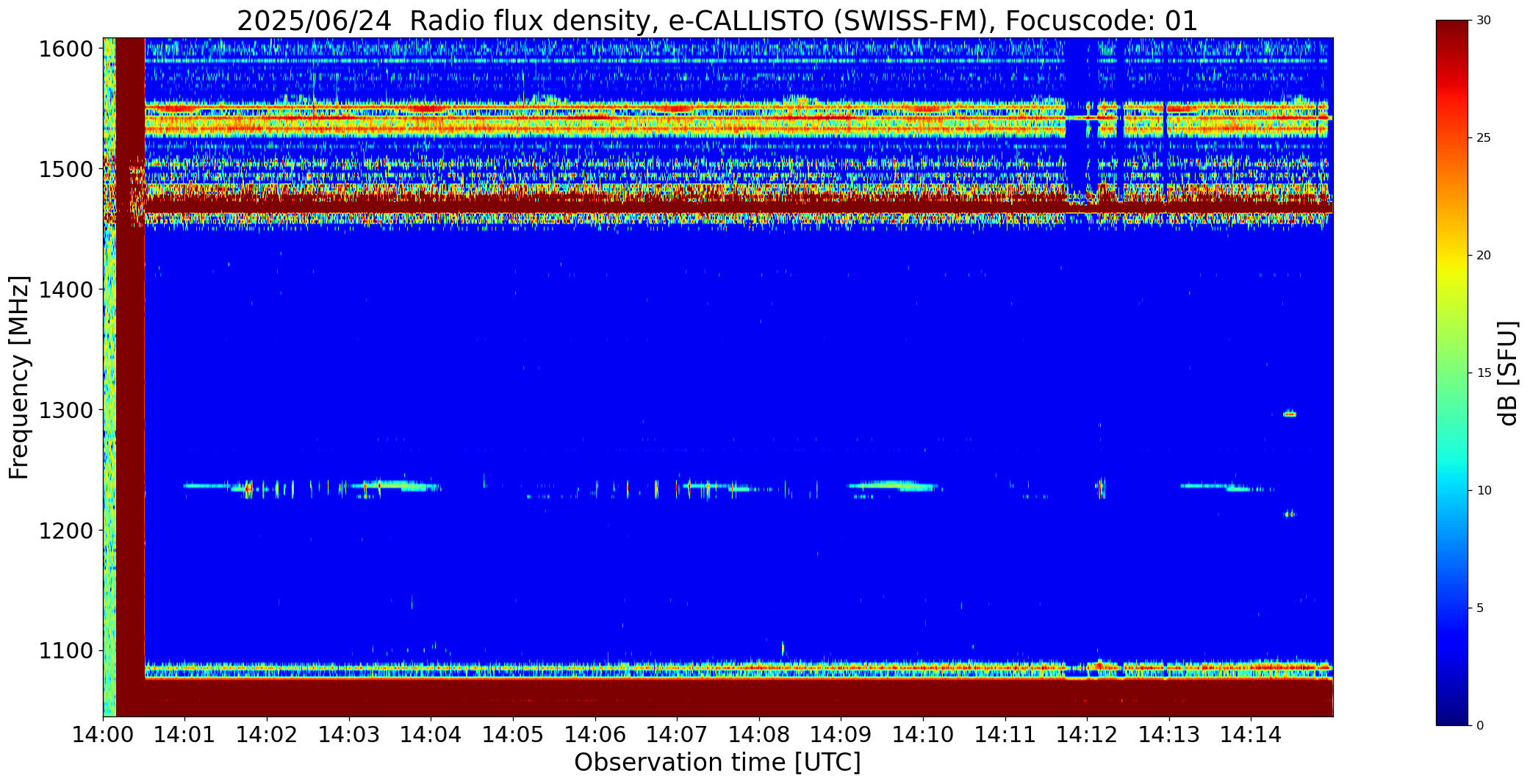
Task: Click the 14:14 time tick label
Action: pos(1251,735)
